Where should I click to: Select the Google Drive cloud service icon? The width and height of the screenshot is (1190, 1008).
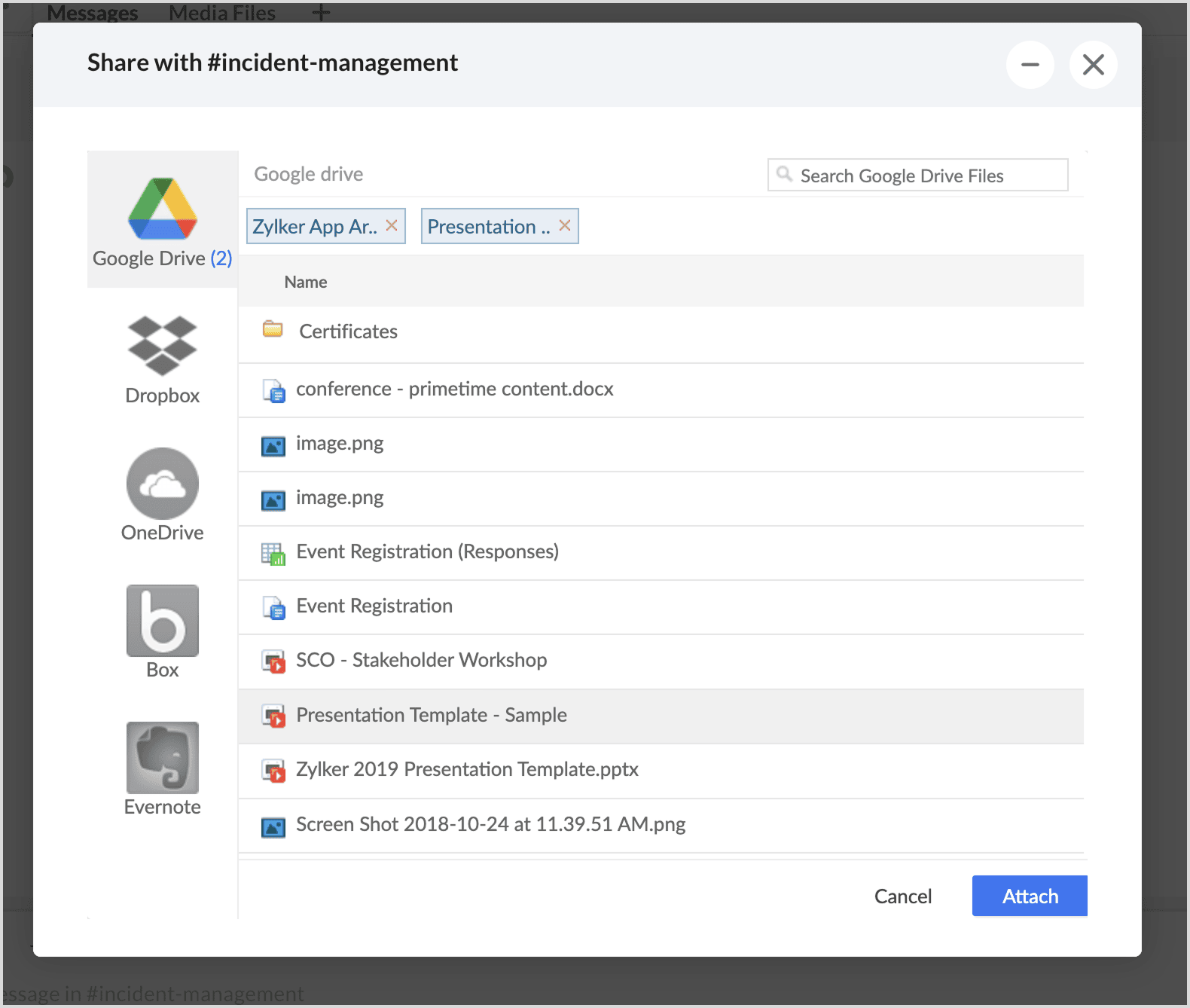pos(163,209)
